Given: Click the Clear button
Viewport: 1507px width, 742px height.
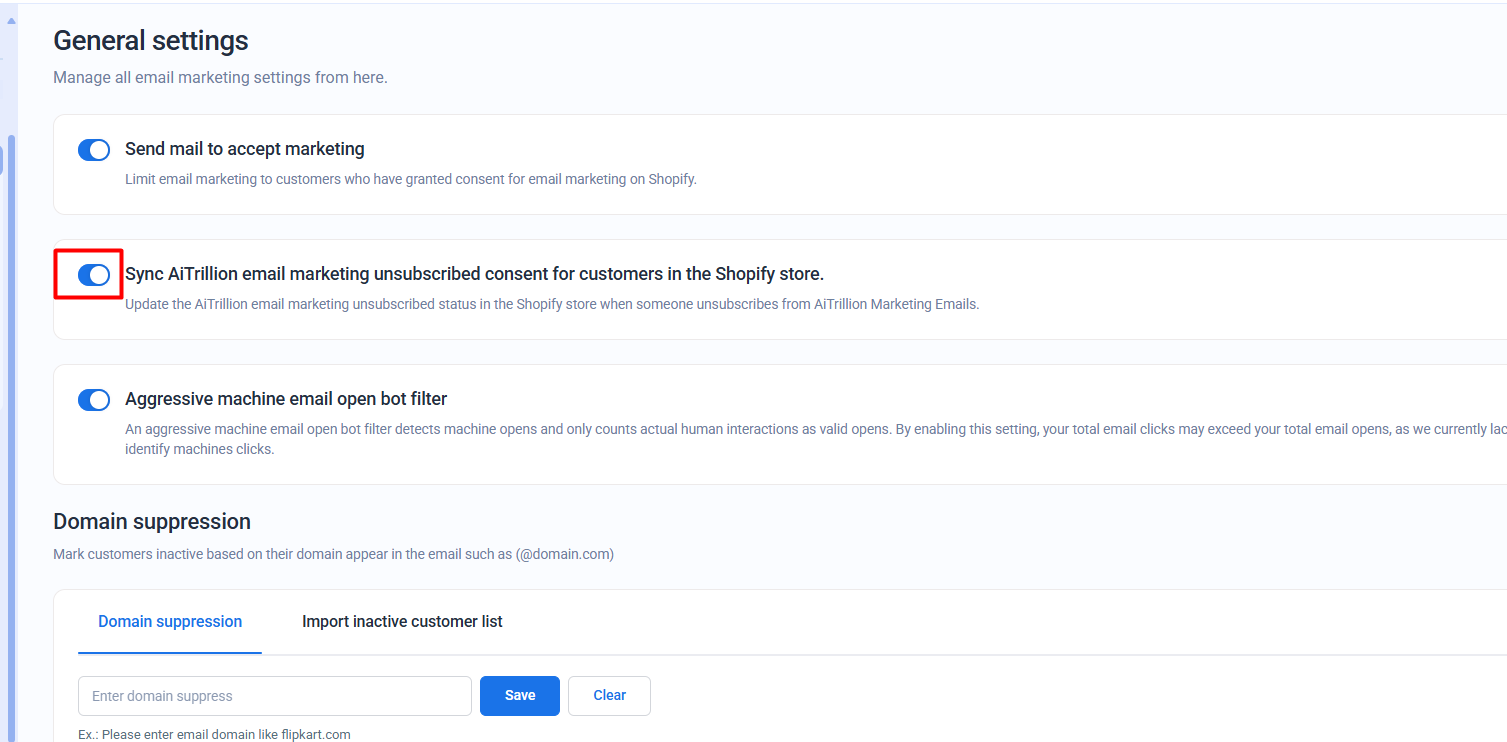Looking at the screenshot, I should [x=610, y=696].
